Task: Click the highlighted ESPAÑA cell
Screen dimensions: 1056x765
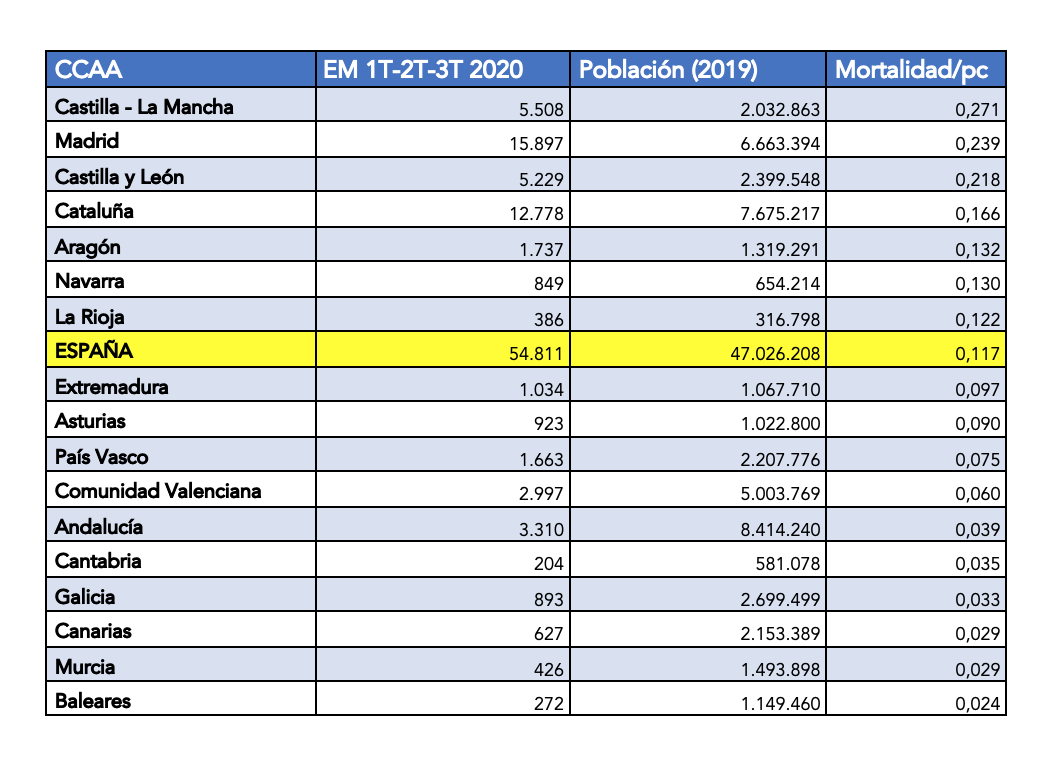Action: click(x=94, y=351)
